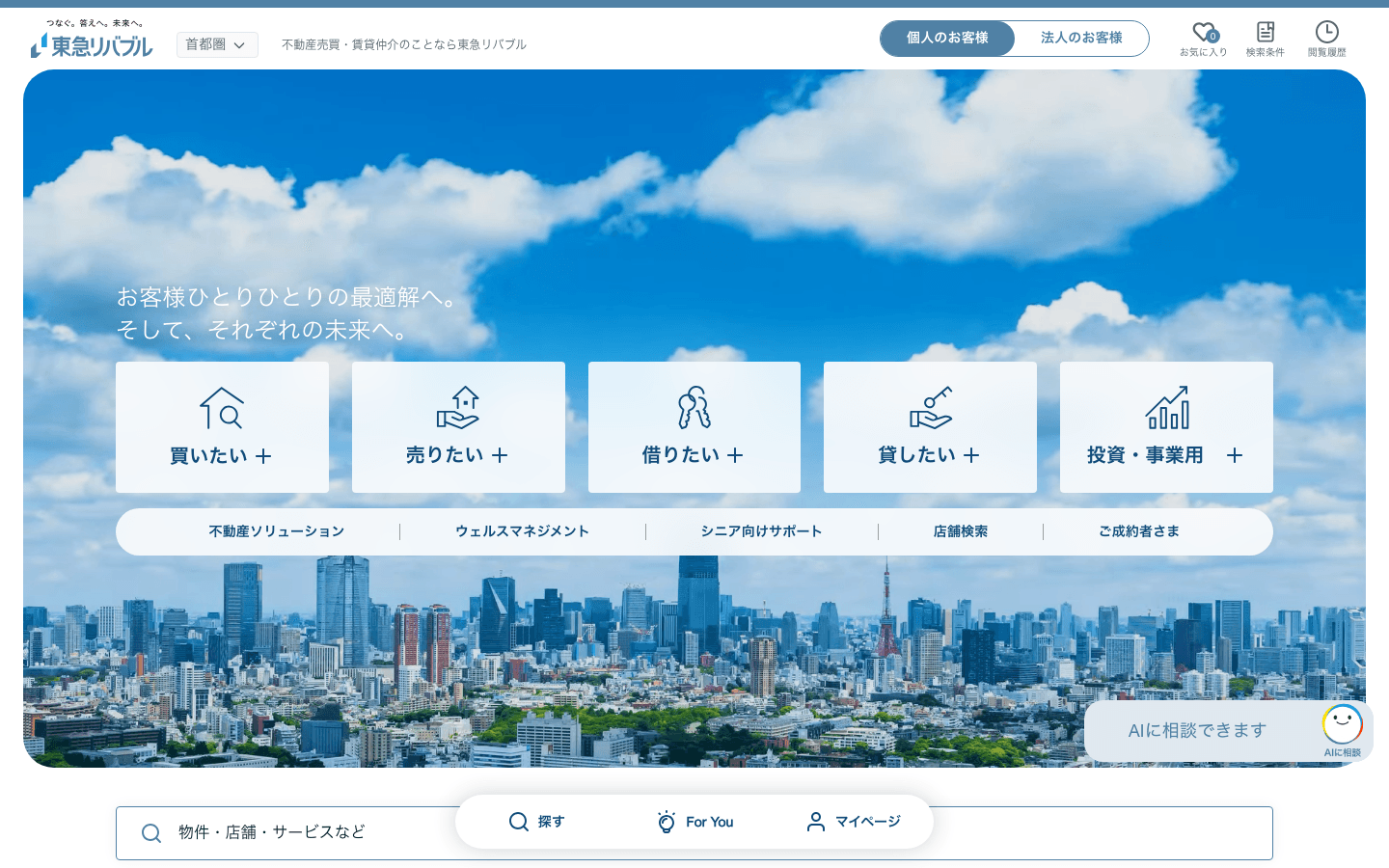Click the 買いたい label text
The height and width of the screenshot is (868, 1389).
[x=208, y=456]
